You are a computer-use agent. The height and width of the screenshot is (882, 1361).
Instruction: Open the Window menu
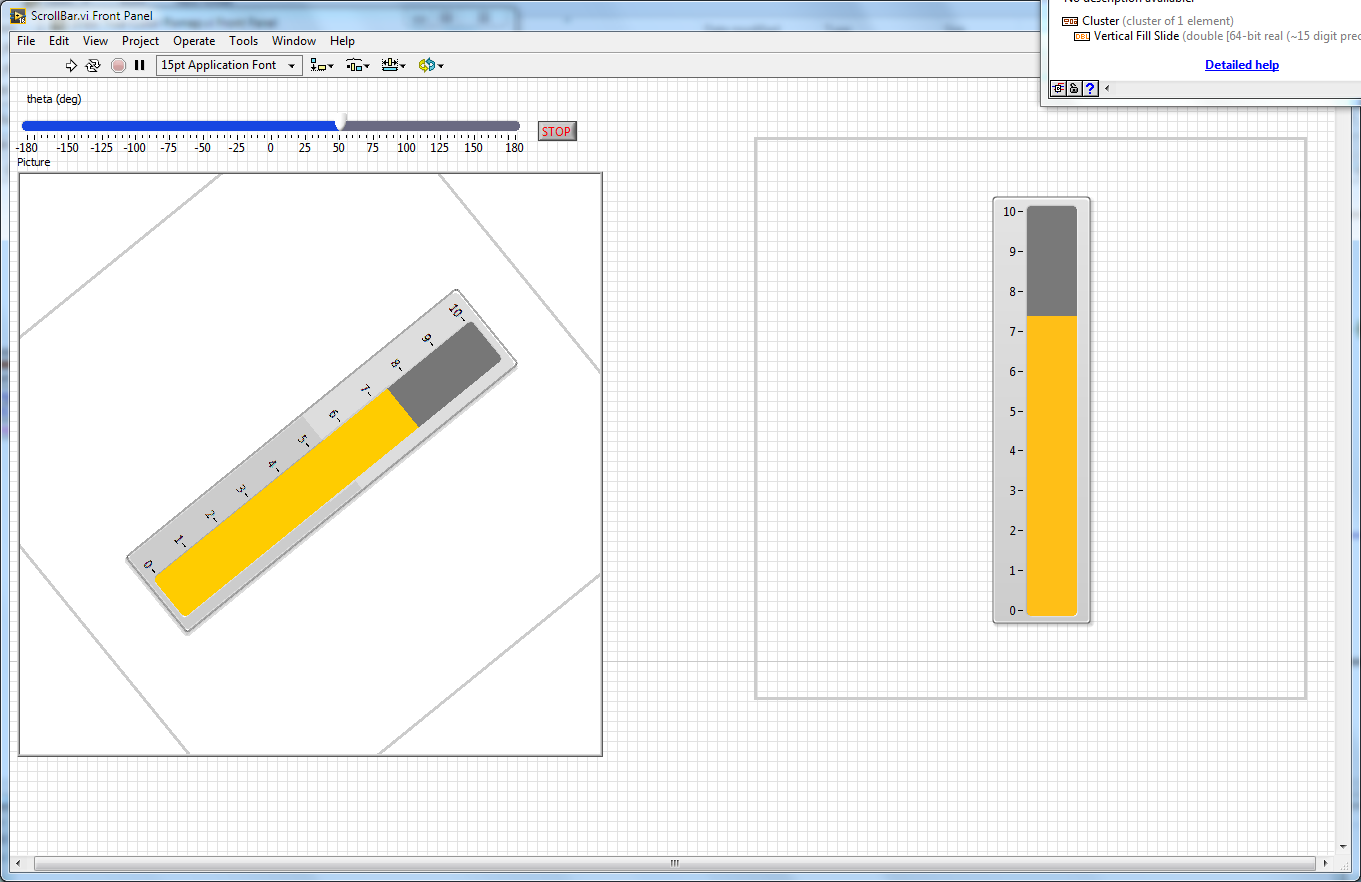(x=294, y=41)
